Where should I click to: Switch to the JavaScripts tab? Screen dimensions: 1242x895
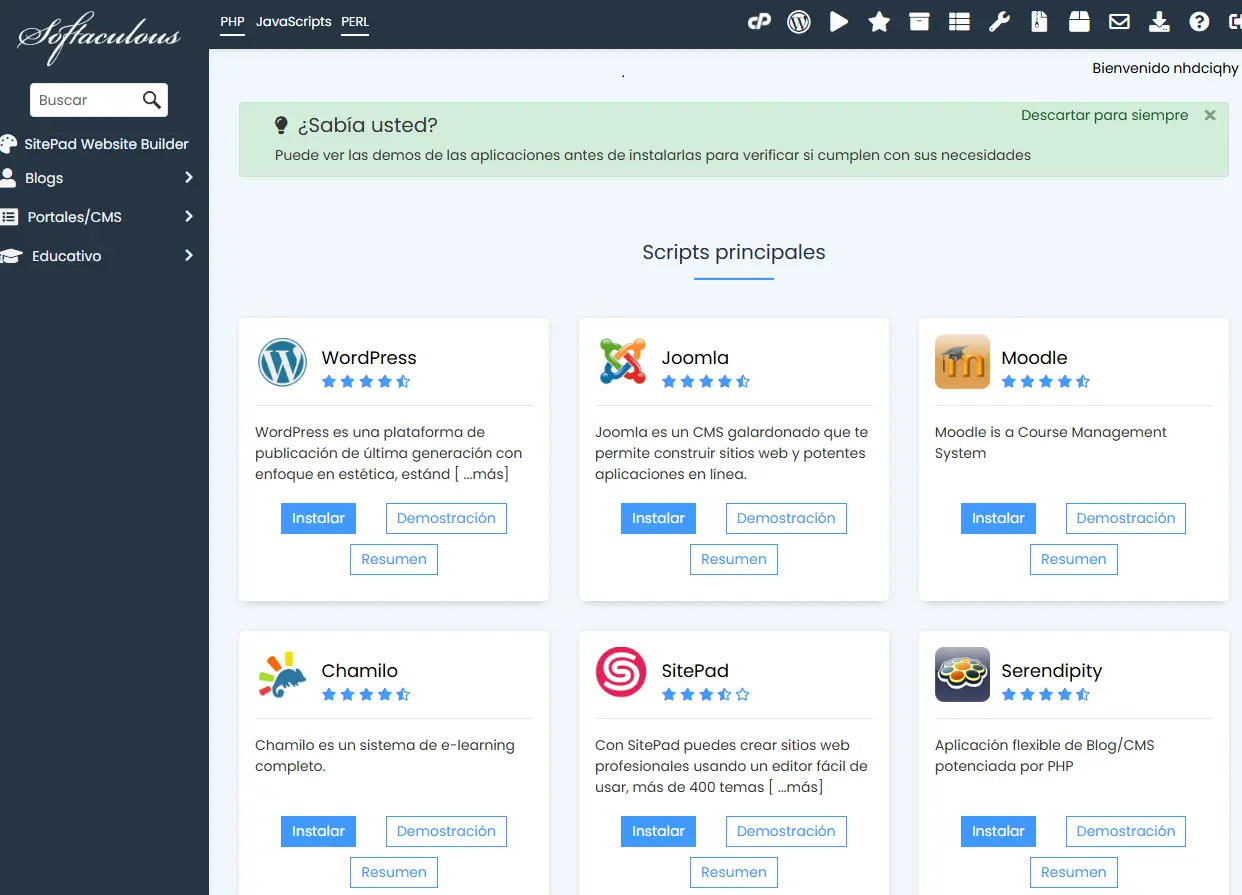293,22
